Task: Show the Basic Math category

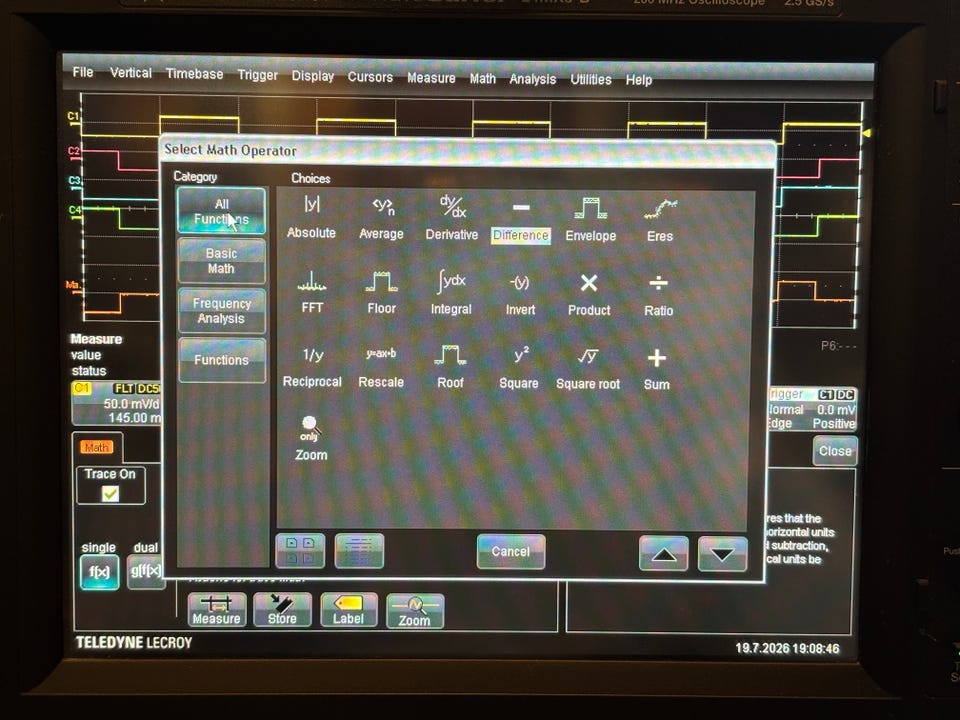Action: pyautogui.click(x=222, y=261)
